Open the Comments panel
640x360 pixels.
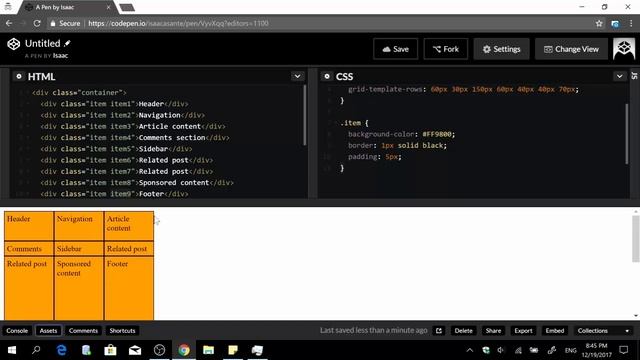tap(83, 331)
